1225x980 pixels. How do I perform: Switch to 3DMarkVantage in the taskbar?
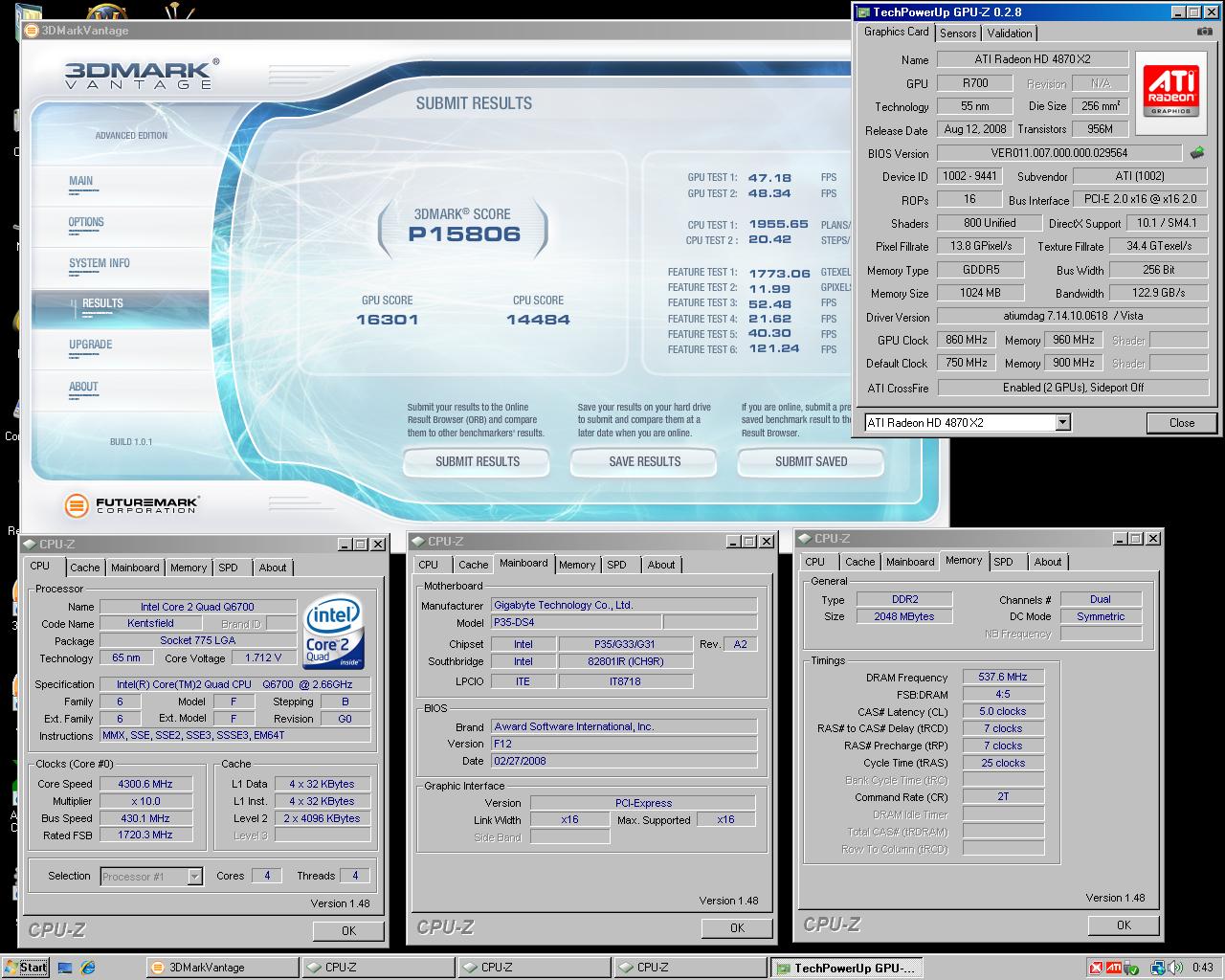coord(222,968)
